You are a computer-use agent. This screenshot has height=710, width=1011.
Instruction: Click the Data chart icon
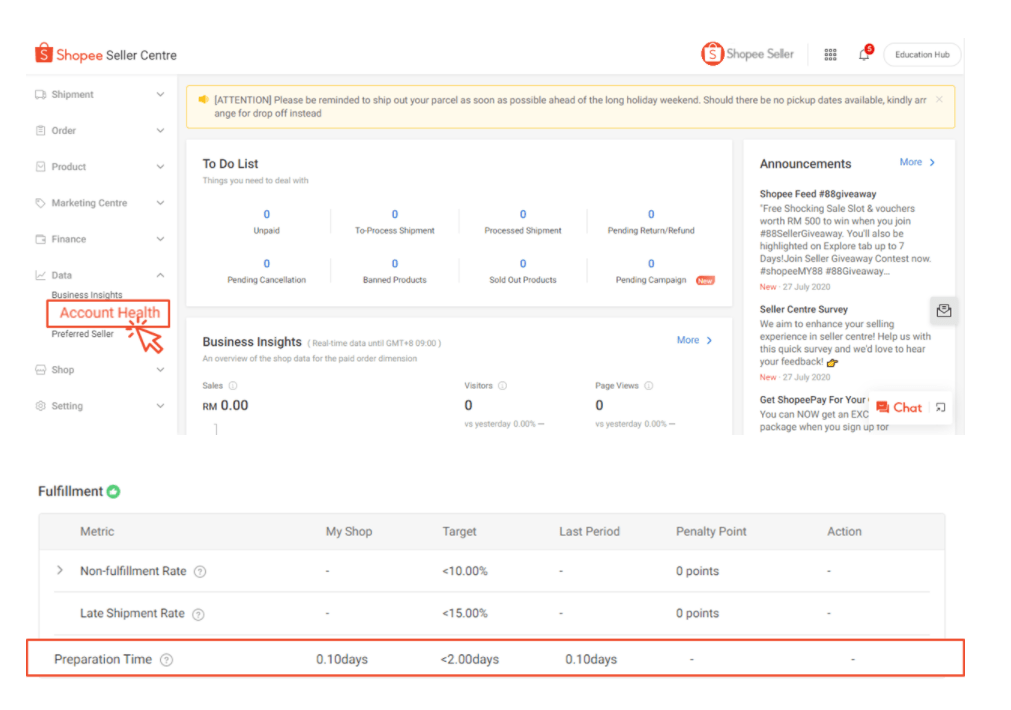[41, 275]
